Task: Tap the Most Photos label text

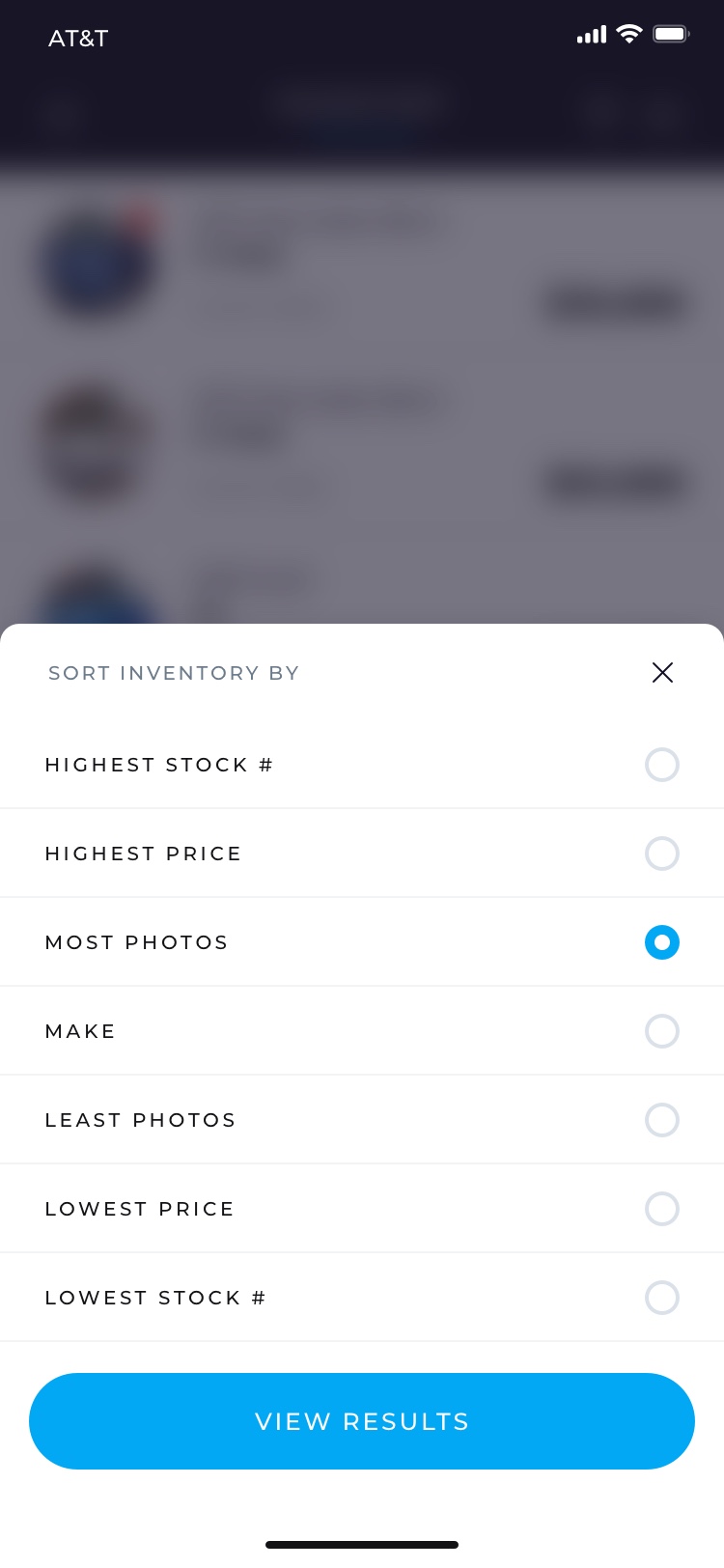Action: tap(136, 942)
